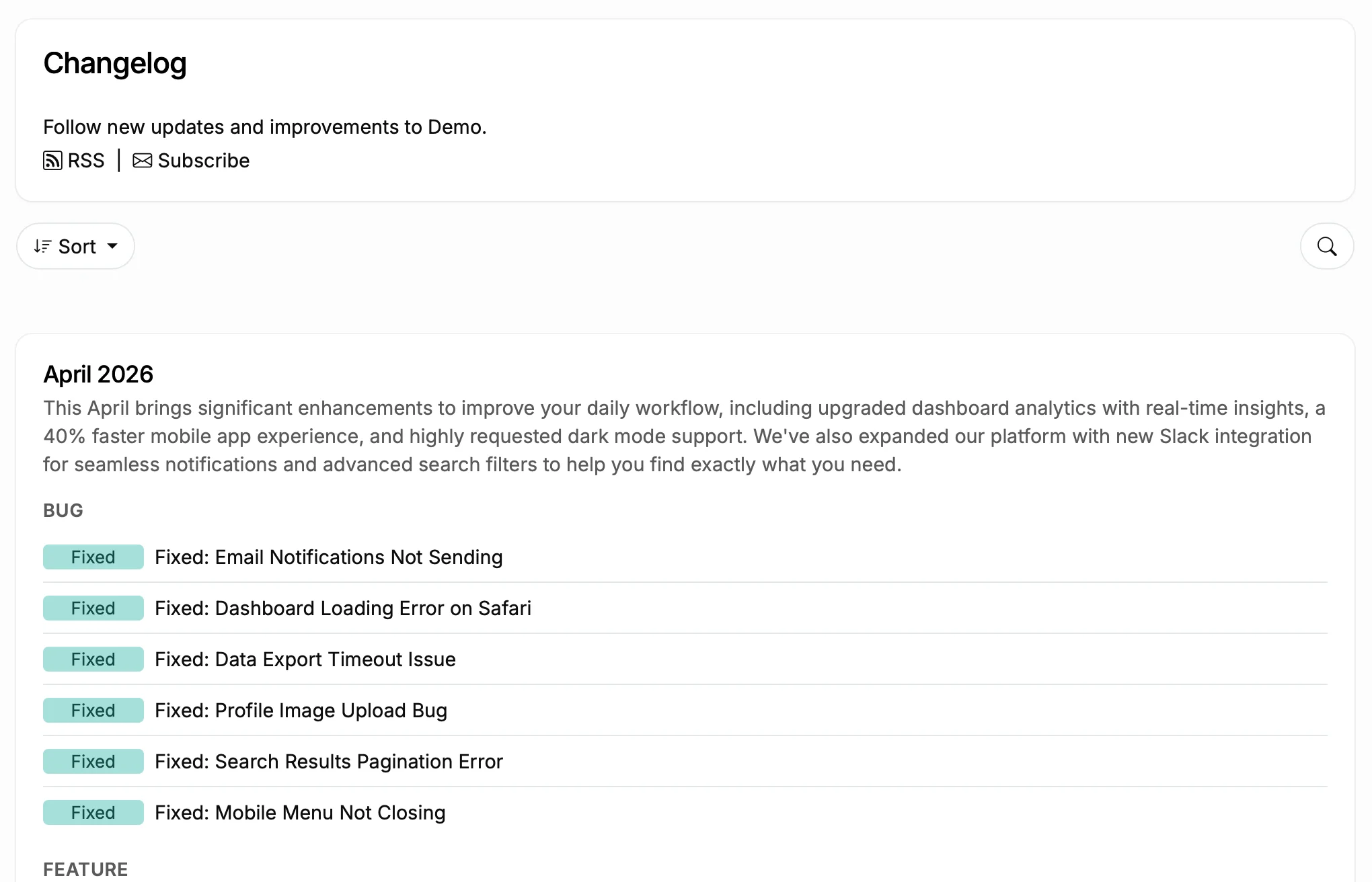Open Email Notifications Not Sending entry
This screenshot has width=1372, height=882.
click(328, 557)
